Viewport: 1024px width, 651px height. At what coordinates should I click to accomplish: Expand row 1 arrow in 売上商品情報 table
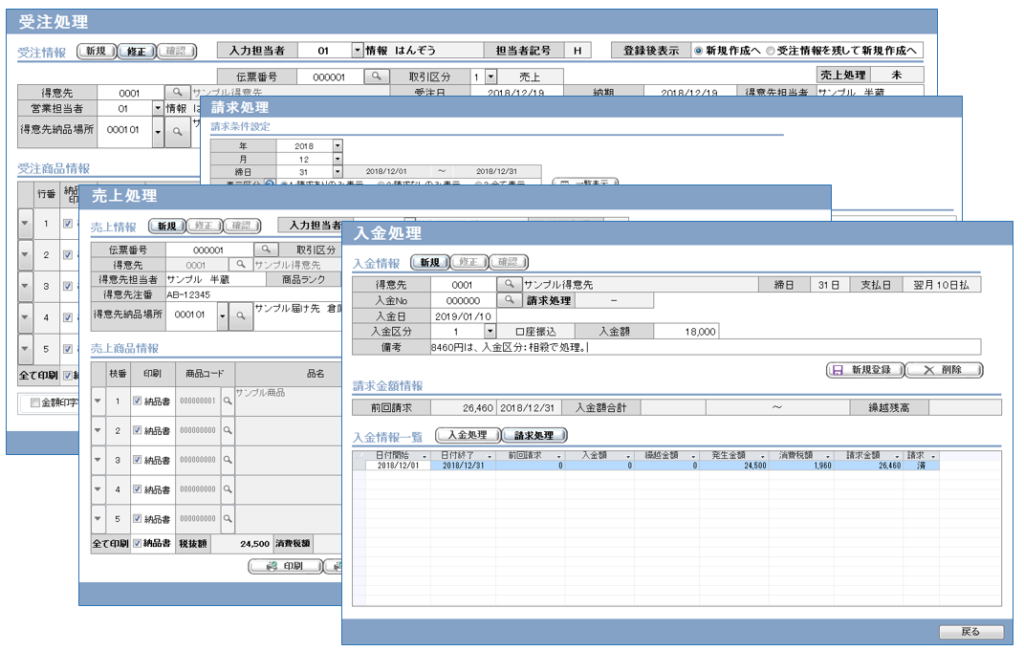pyautogui.click(x=98, y=401)
